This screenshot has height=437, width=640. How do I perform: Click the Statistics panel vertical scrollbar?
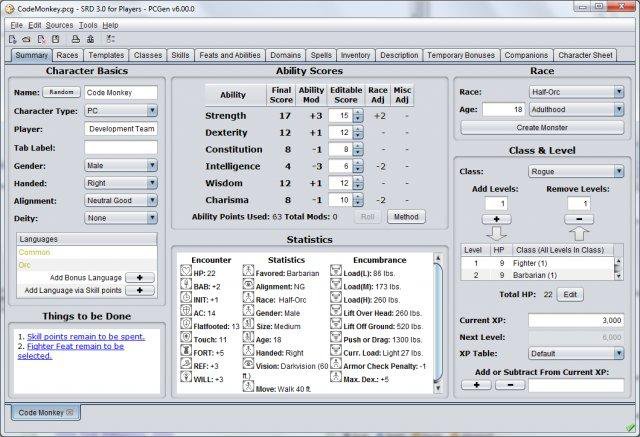(x=438, y=322)
